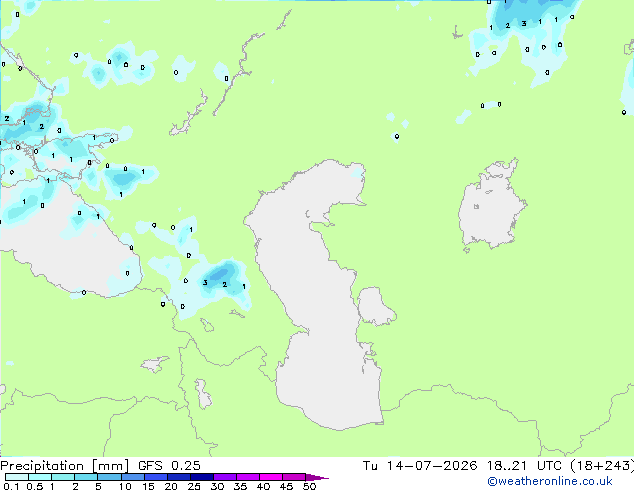Click the legend label '35'

point(240,486)
